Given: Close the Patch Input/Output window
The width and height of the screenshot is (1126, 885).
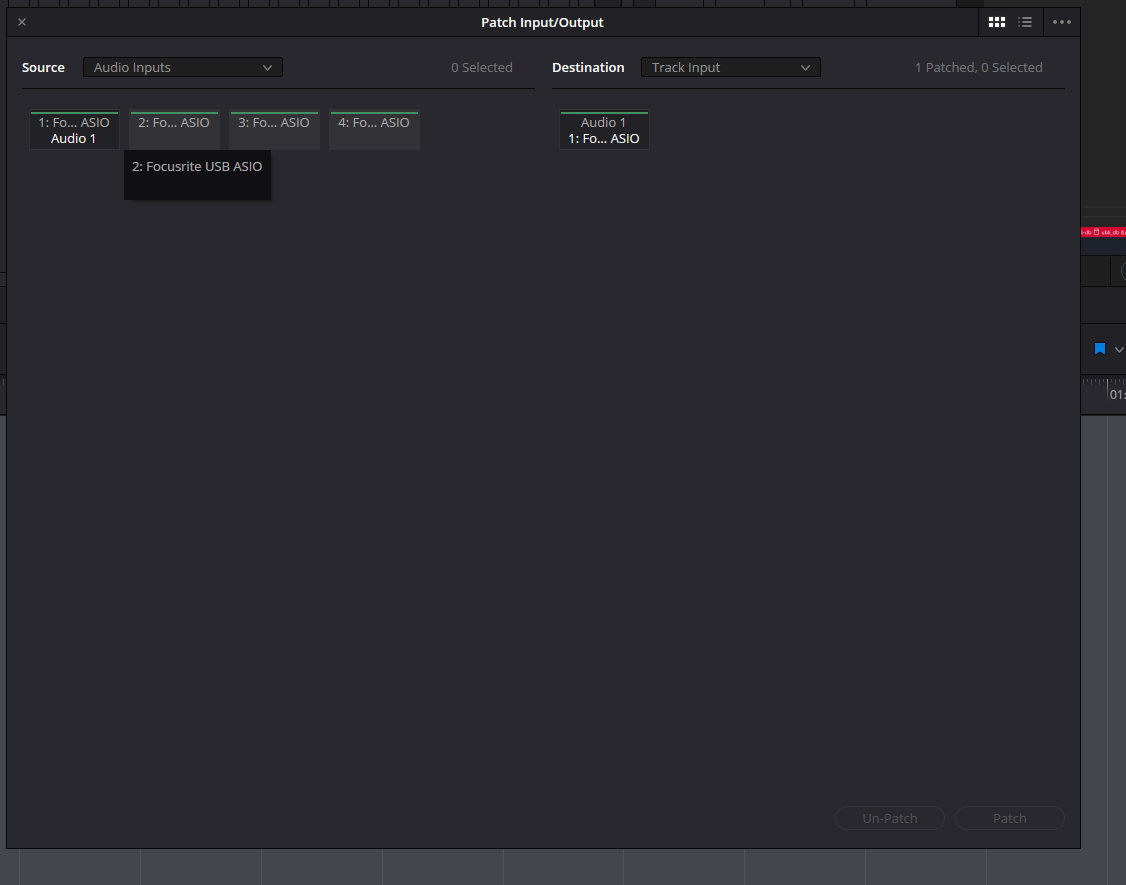Looking at the screenshot, I should point(22,22).
